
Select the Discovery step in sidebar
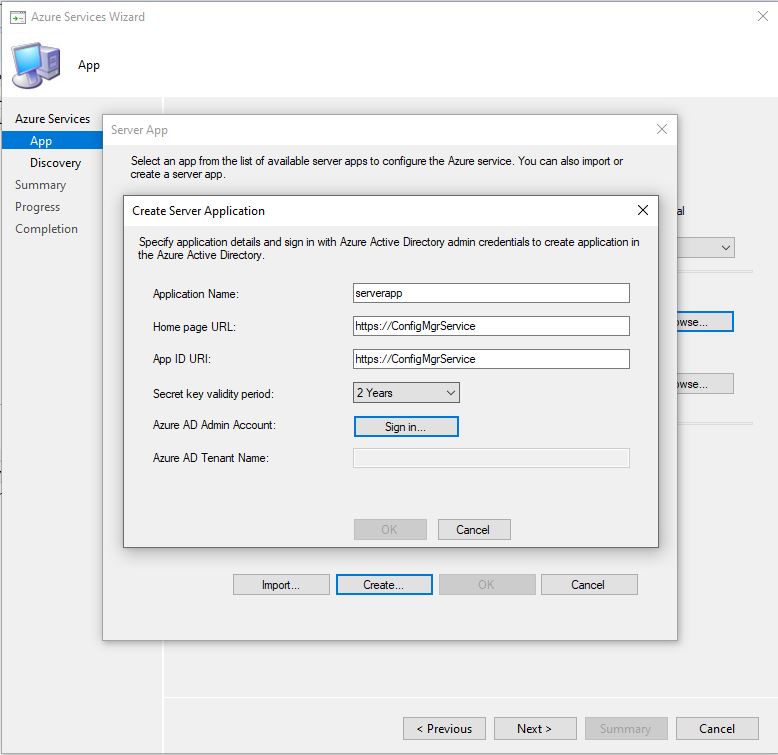tap(56, 163)
